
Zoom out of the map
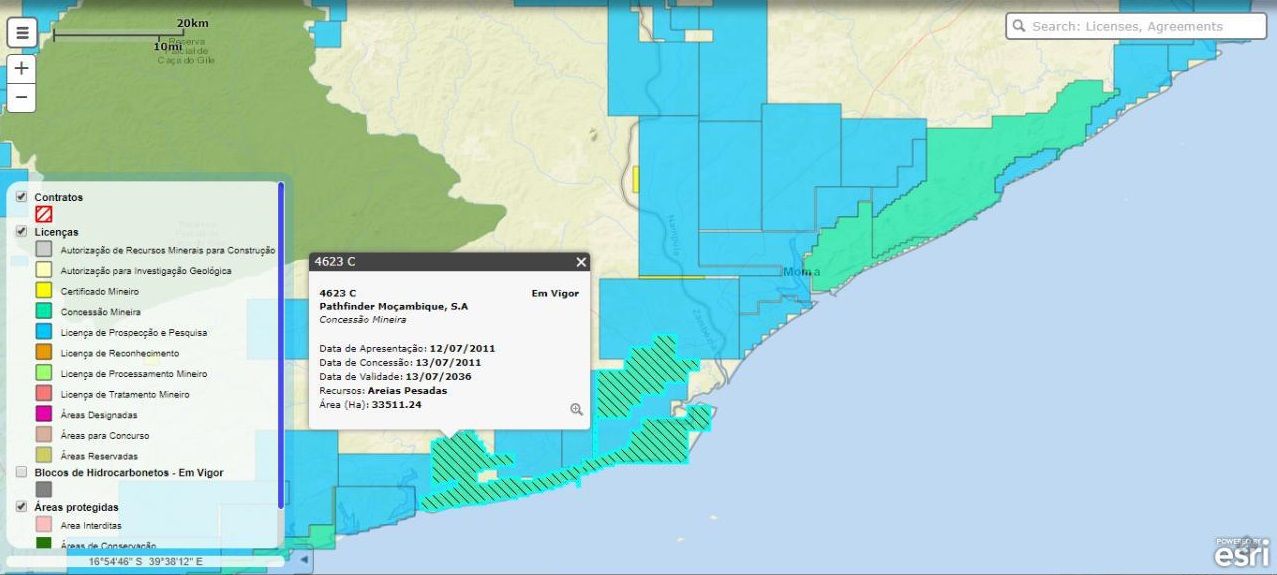(x=22, y=98)
